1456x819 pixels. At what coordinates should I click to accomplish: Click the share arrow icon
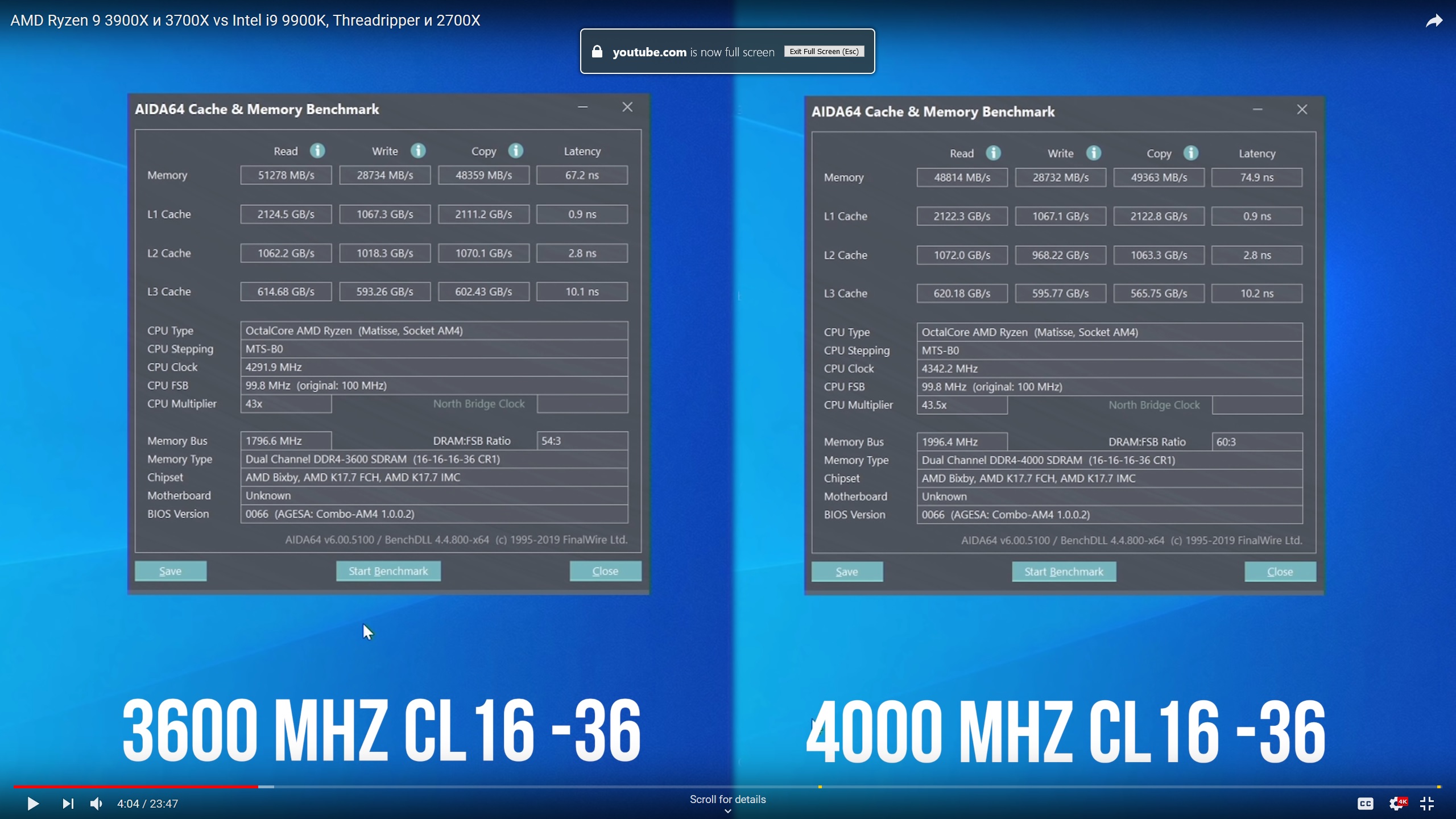(x=1434, y=22)
